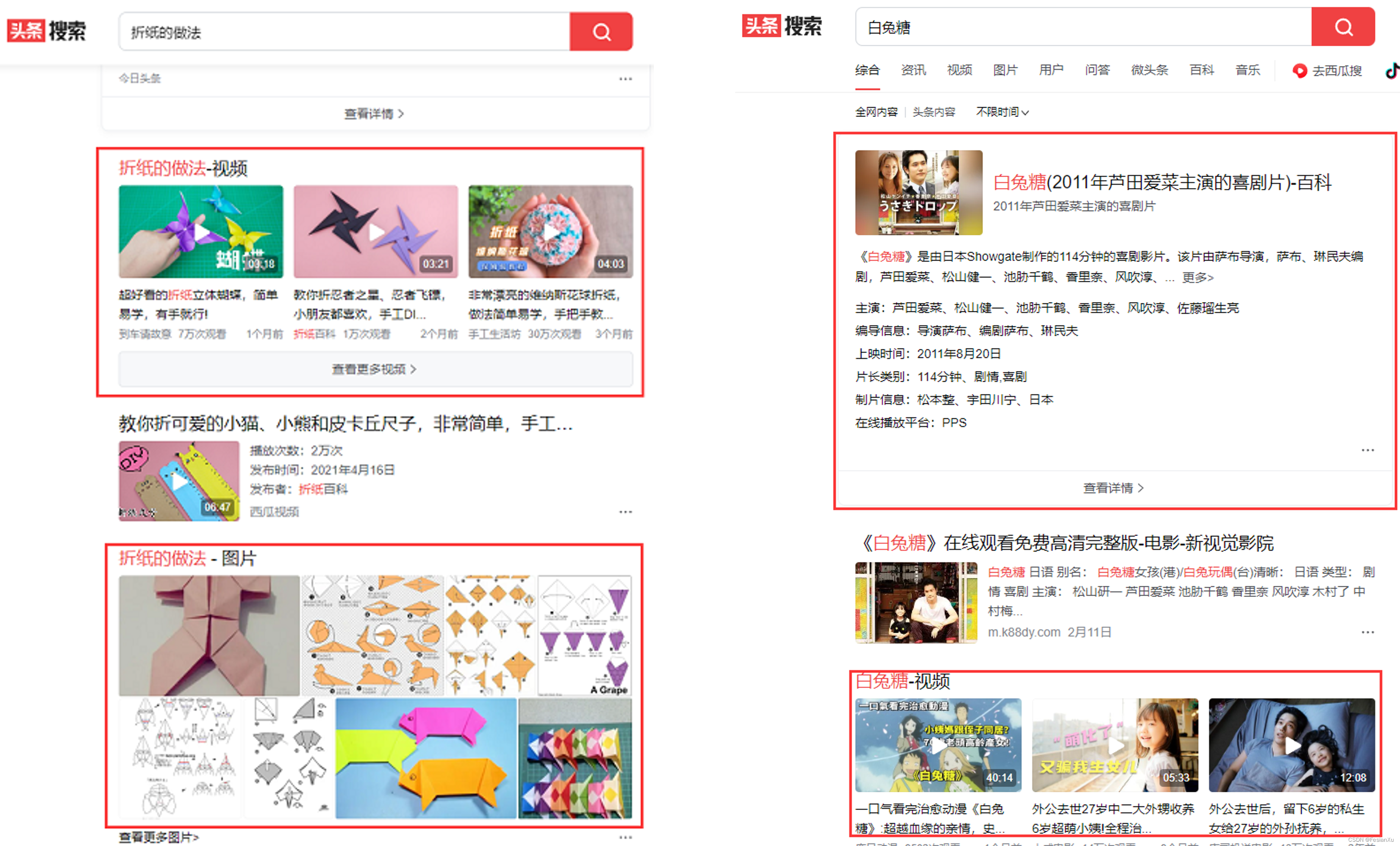The height and width of the screenshot is (846, 1400).
Task: Open the three-dot menu of the 白兔糖 百科 card
Action: pyautogui.click(x=1367, y=450)
